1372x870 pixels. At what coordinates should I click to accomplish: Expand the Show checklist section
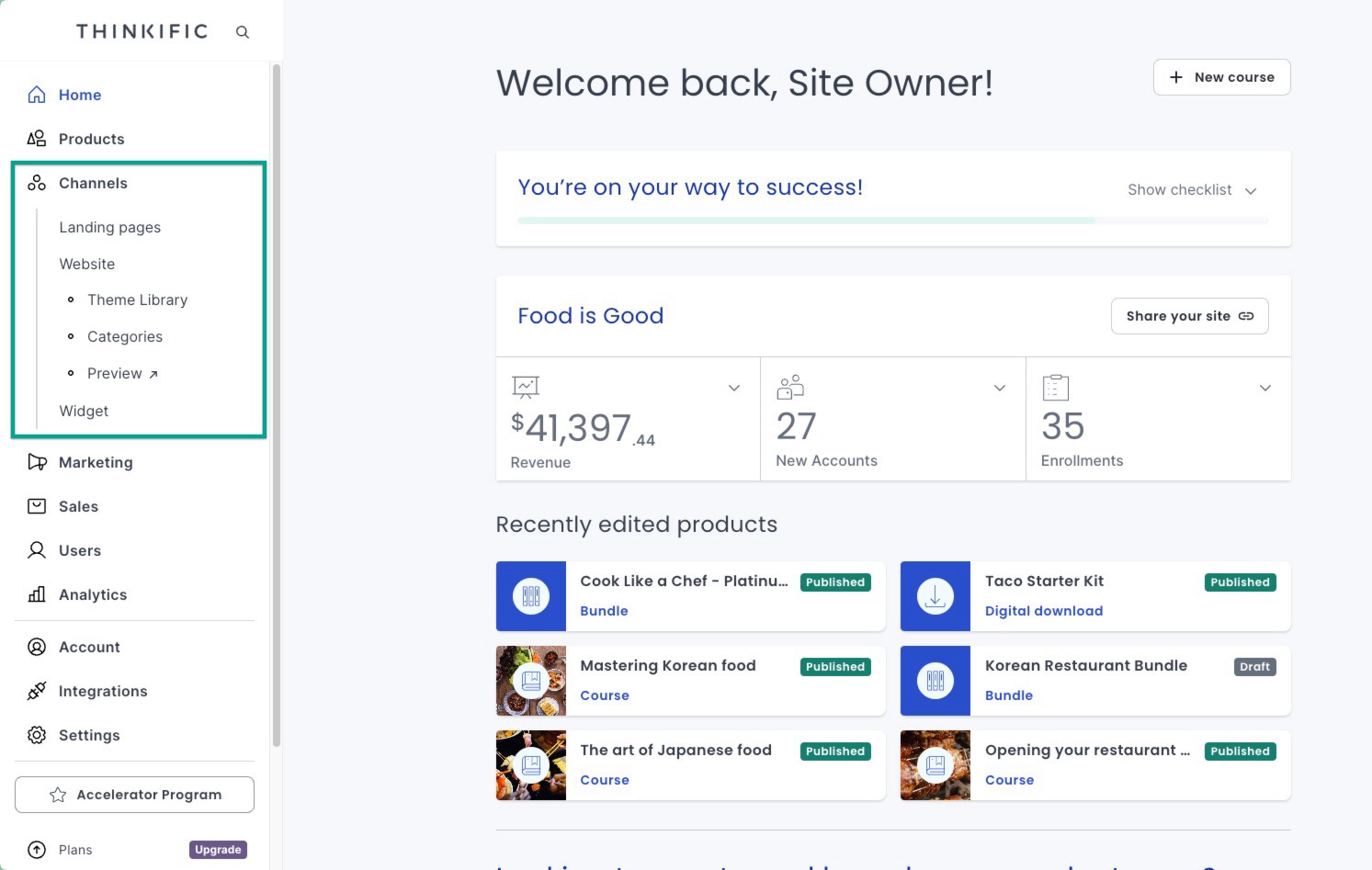(1192, 190)
